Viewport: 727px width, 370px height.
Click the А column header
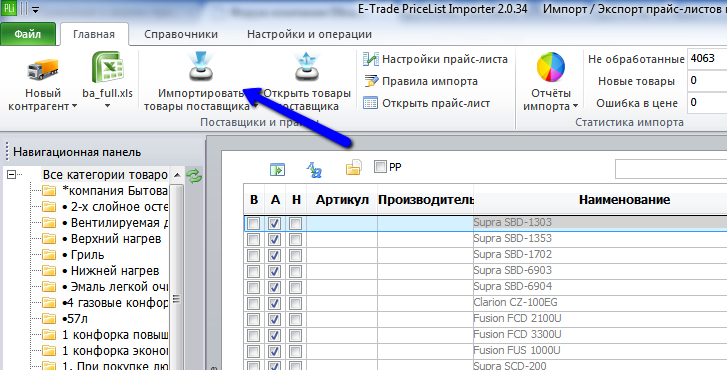coord(275,200)
